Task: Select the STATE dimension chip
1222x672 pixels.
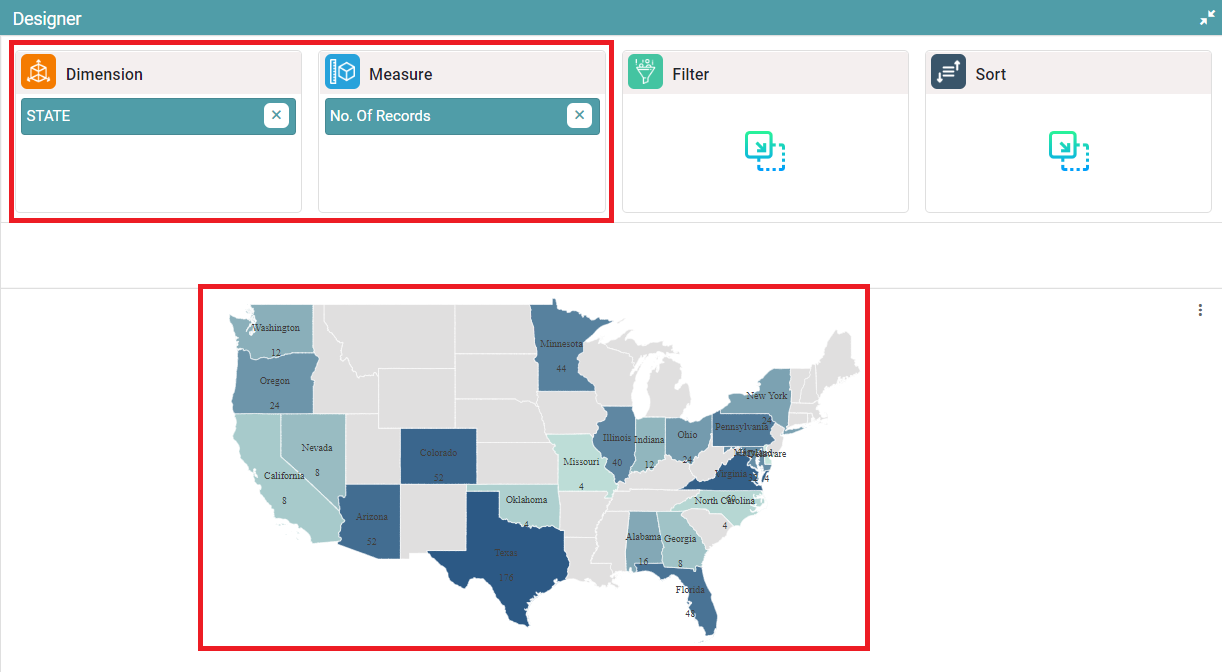Action: coord(140,116)
